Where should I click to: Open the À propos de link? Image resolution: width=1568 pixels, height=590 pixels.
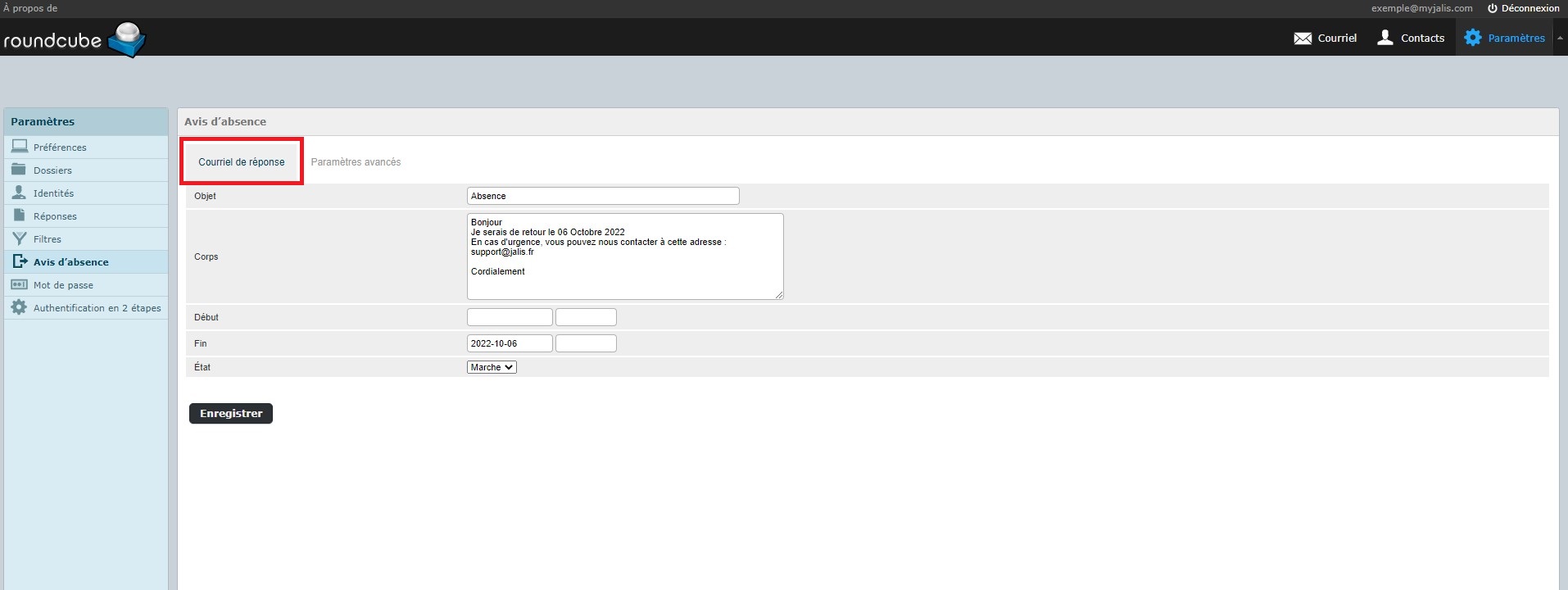tap(30, 8)
